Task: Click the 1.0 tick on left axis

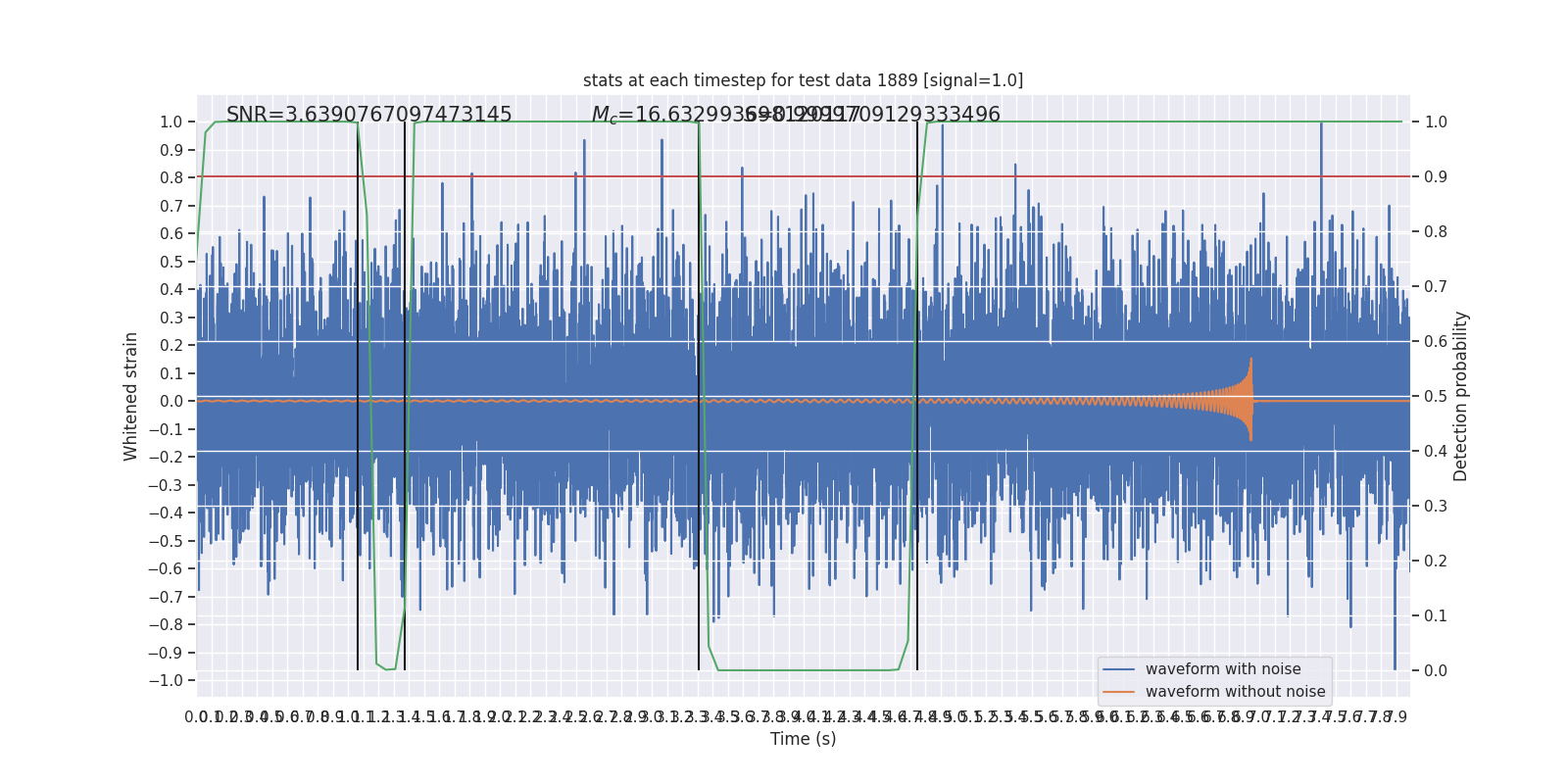Action: coord(171,122)
